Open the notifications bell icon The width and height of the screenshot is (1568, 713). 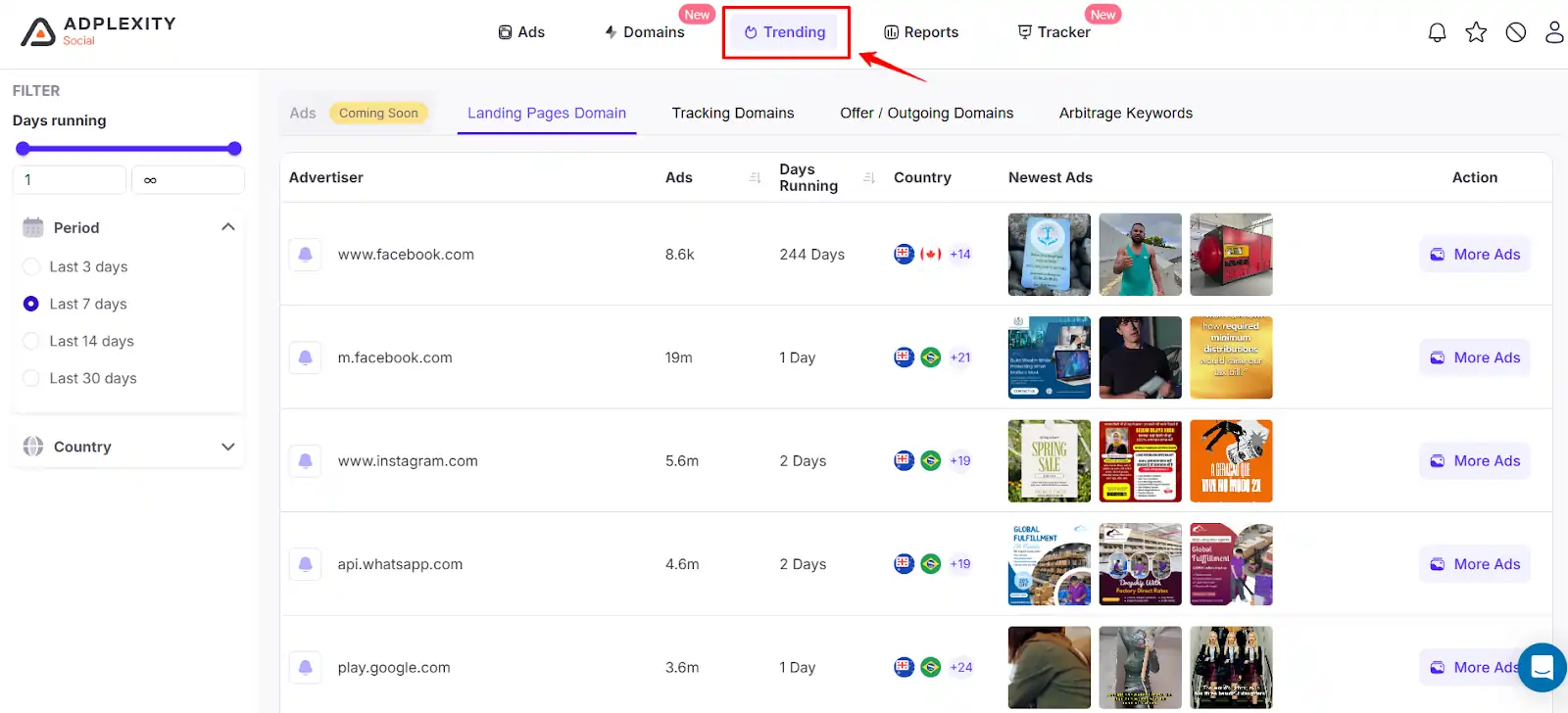[x=1437, y=32]
